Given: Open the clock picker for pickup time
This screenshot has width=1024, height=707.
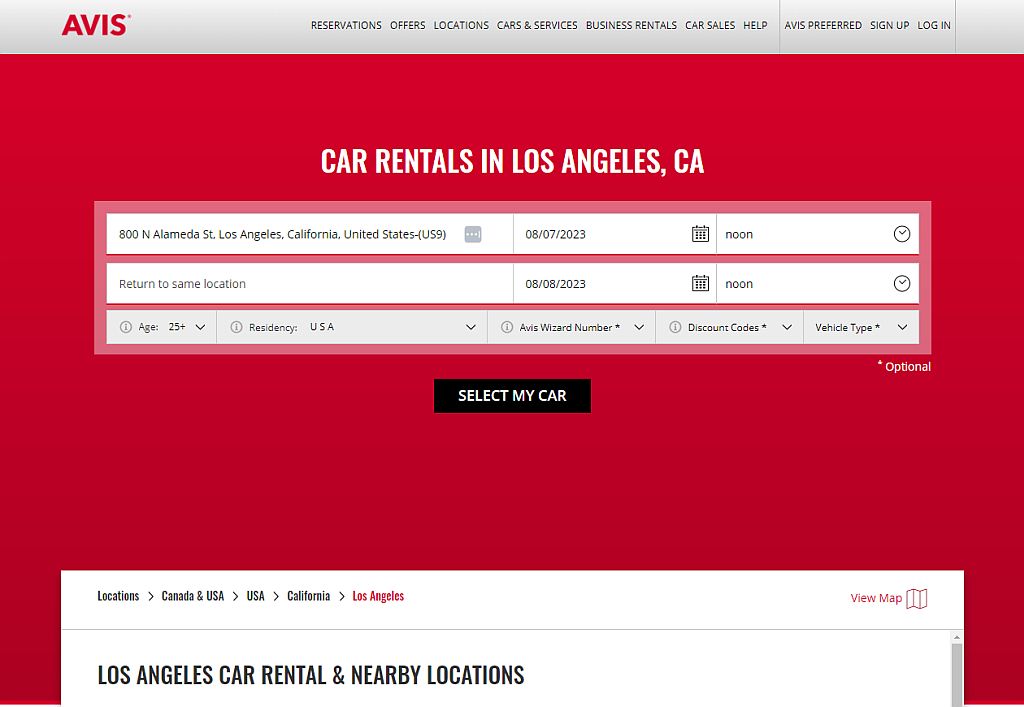Looking at the screenshot, I should coord(902,233).
